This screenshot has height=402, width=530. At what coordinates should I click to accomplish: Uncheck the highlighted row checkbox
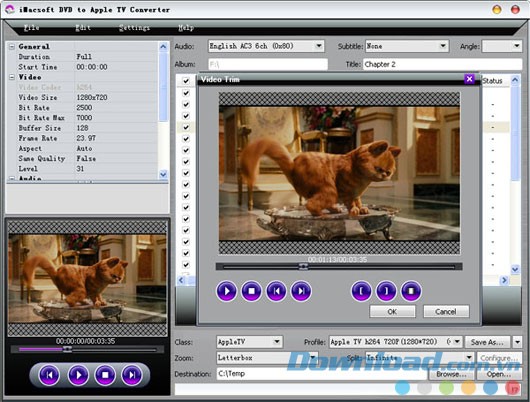pos(186,127)
